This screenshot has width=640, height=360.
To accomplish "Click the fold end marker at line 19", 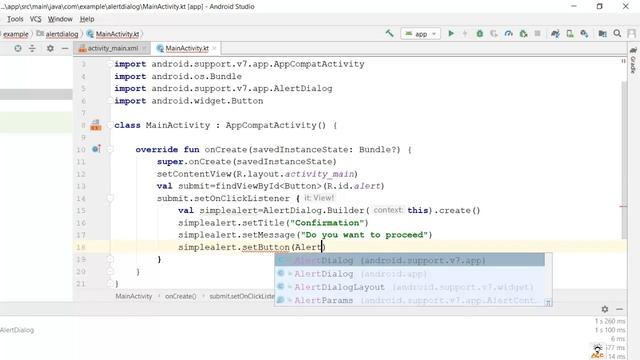I will click(x=110, y=259).
